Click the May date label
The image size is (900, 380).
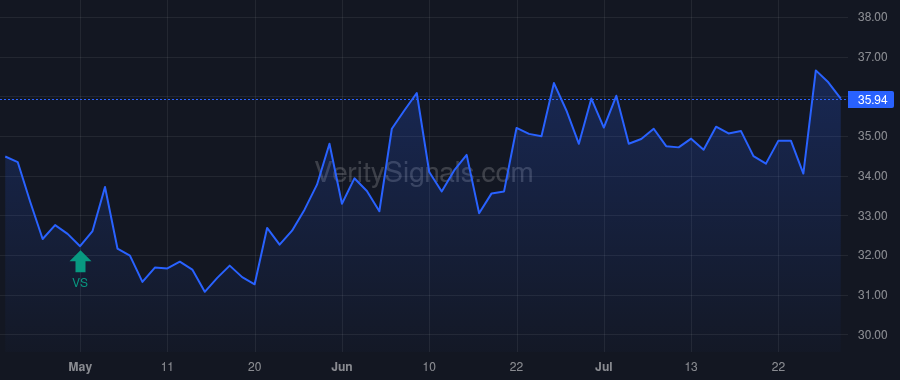click(x=80, y=367)
